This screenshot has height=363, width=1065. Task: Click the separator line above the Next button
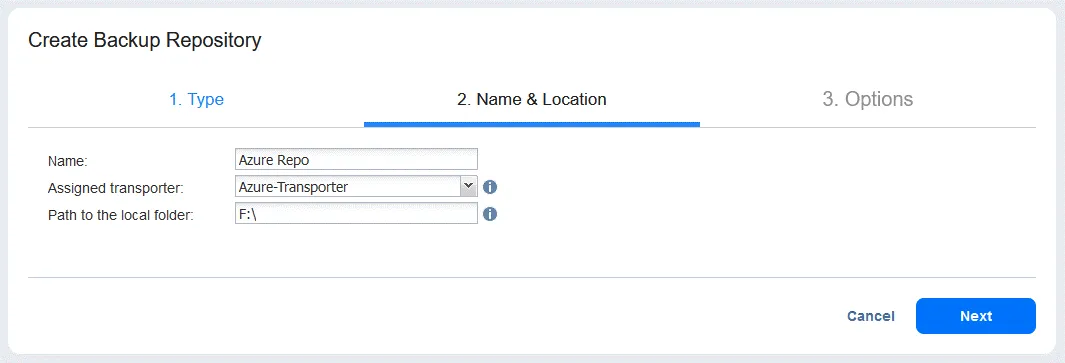[532, 277]
